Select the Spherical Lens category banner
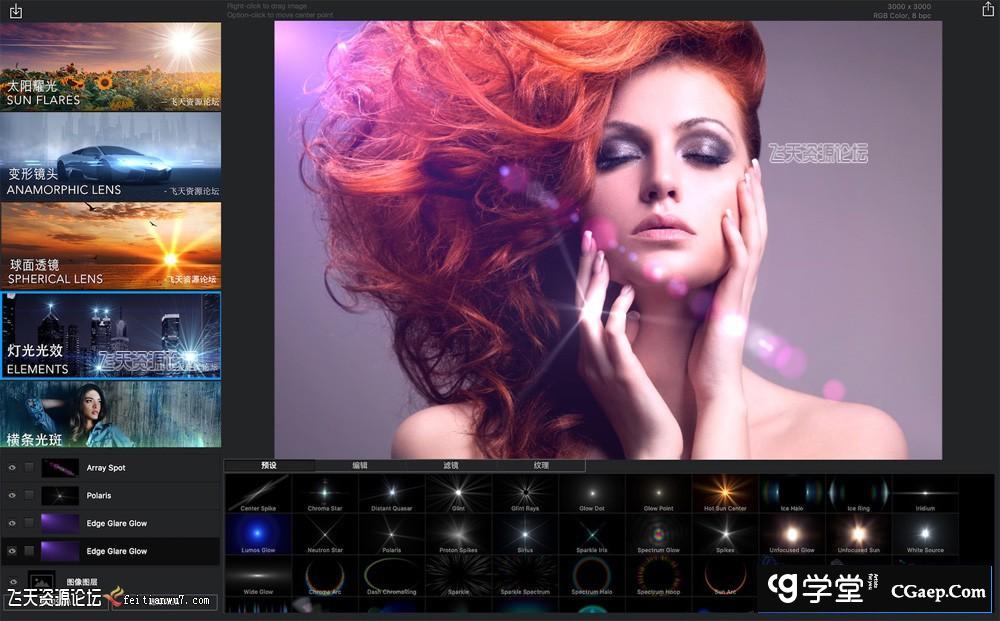Viewport: 1000px width, 621px height. point(110,245)
